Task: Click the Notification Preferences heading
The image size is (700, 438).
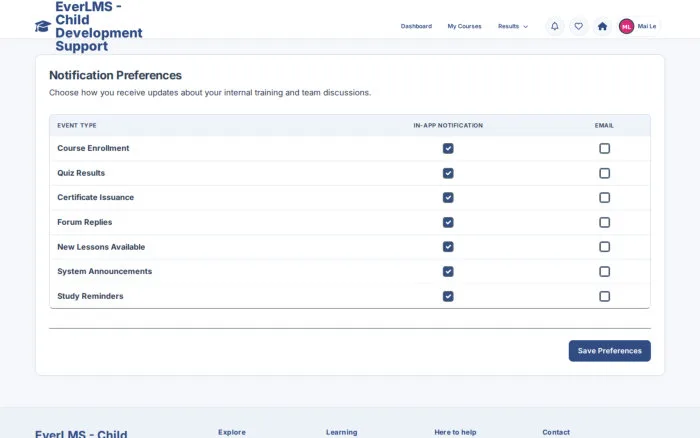Action: pyautogui.click(x=115, y=75)
